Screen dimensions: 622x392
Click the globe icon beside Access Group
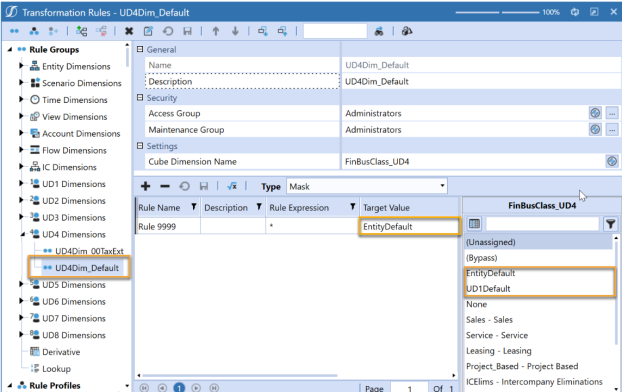[595, 113]
